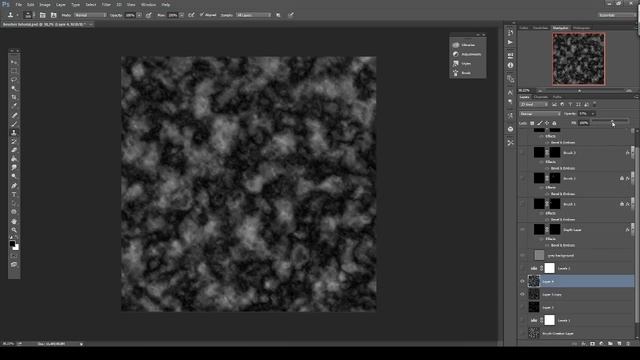
Task: Open the Layers panel Opacity arrow
Action: pyautogui.click(x=593, y=113)
